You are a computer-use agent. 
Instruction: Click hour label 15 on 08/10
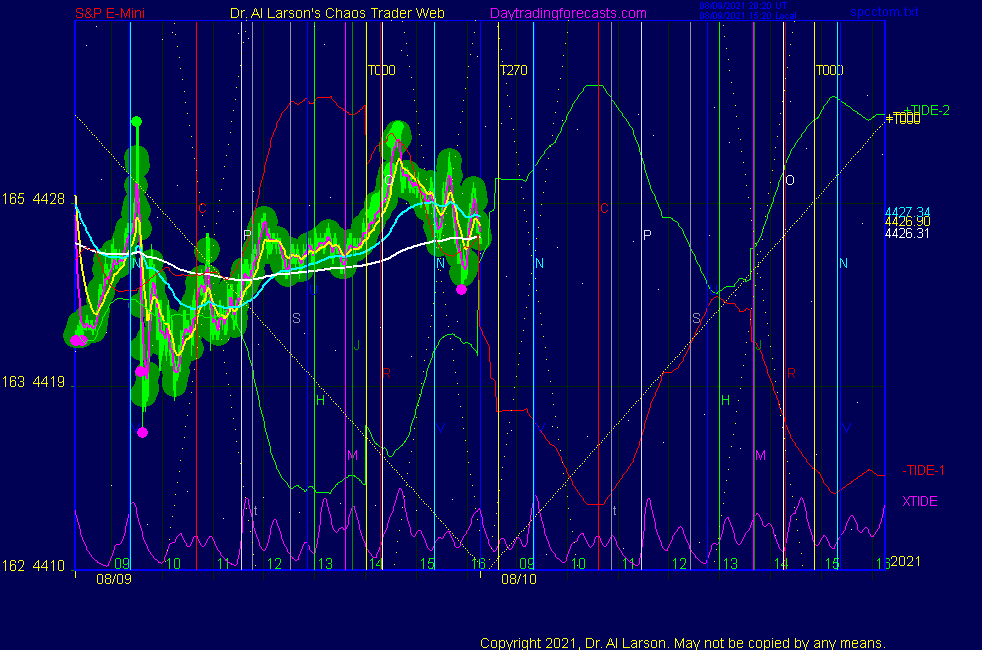[832, 564]
